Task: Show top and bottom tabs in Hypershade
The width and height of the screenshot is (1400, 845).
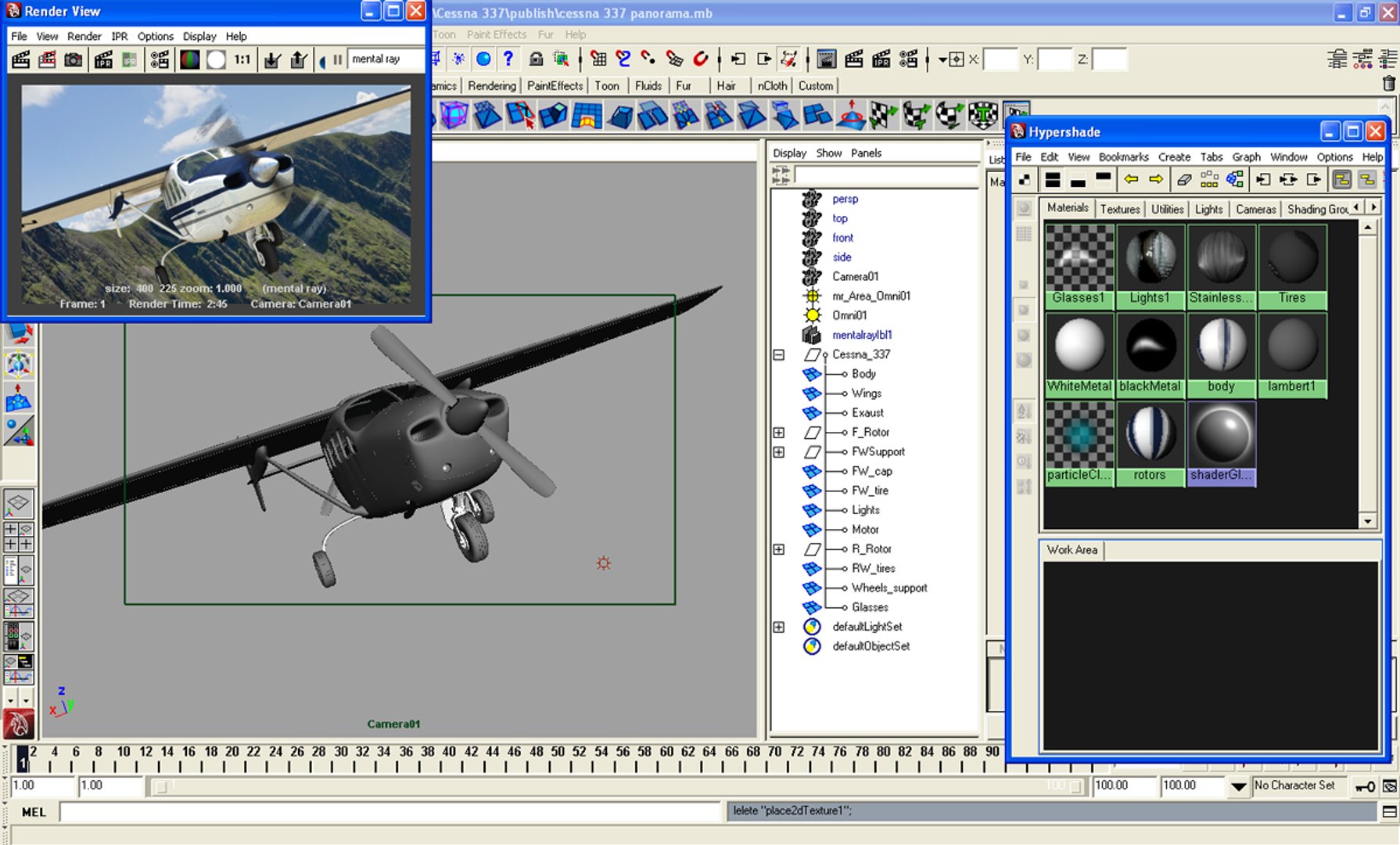Action: (x=1053, y=180)
